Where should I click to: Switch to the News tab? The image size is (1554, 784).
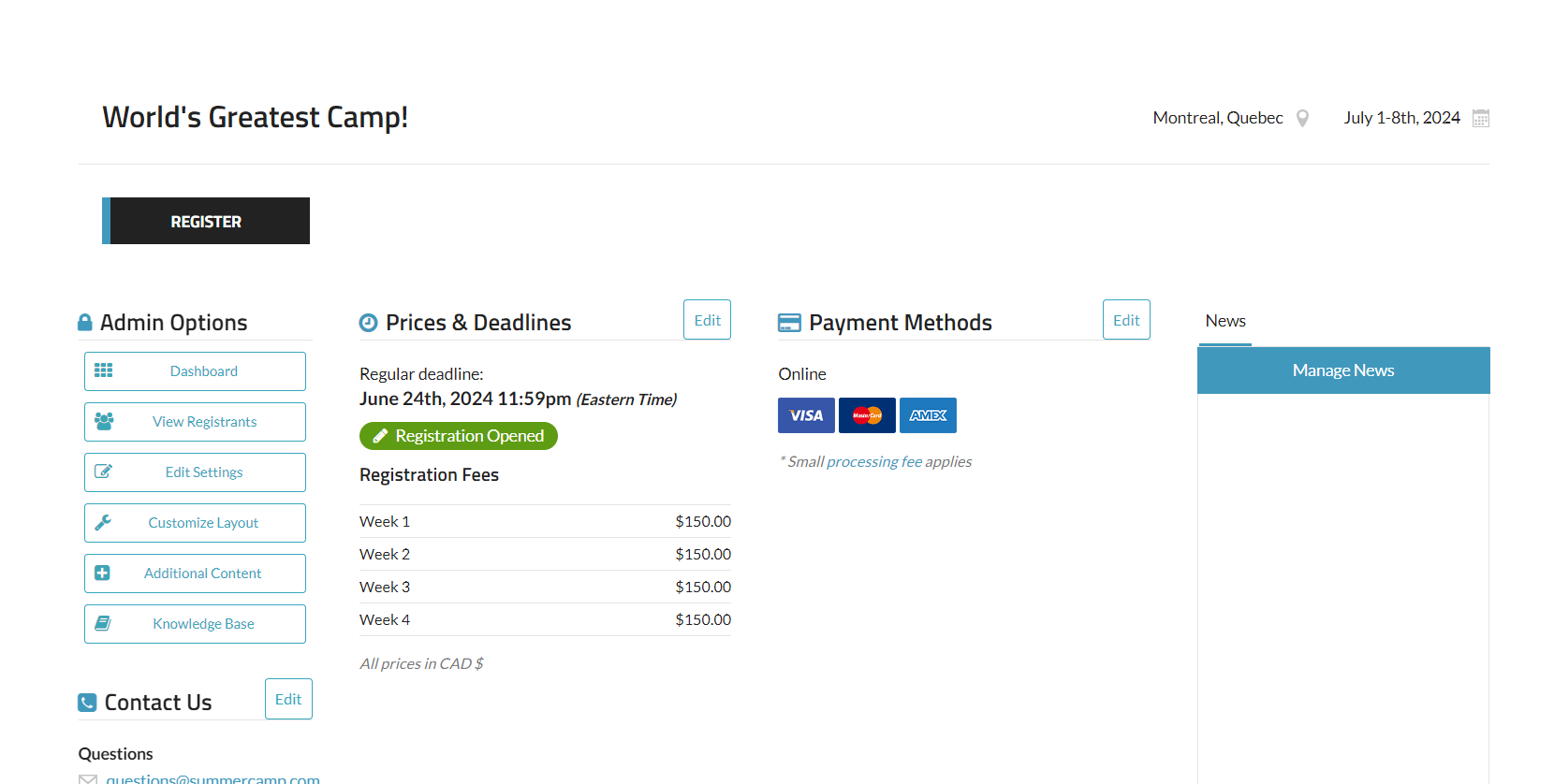pos(1224,321)
